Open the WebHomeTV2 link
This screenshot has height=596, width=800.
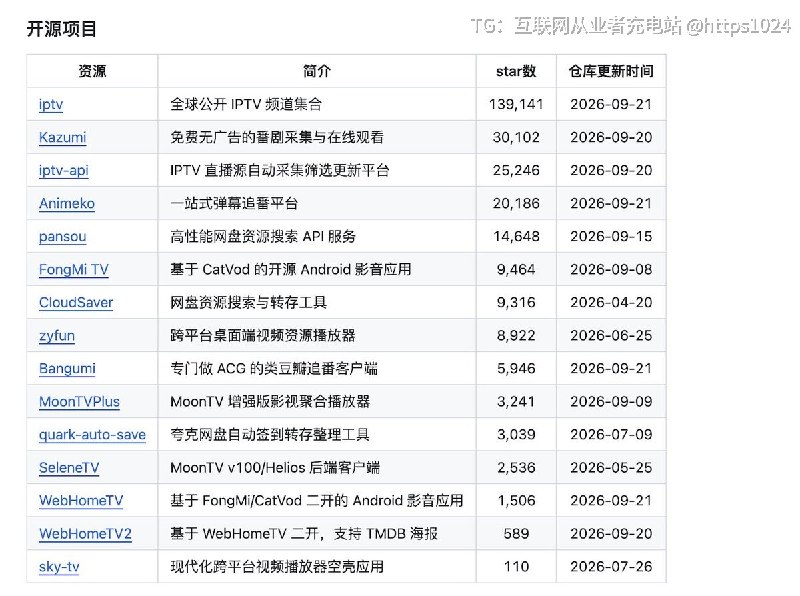85,534
